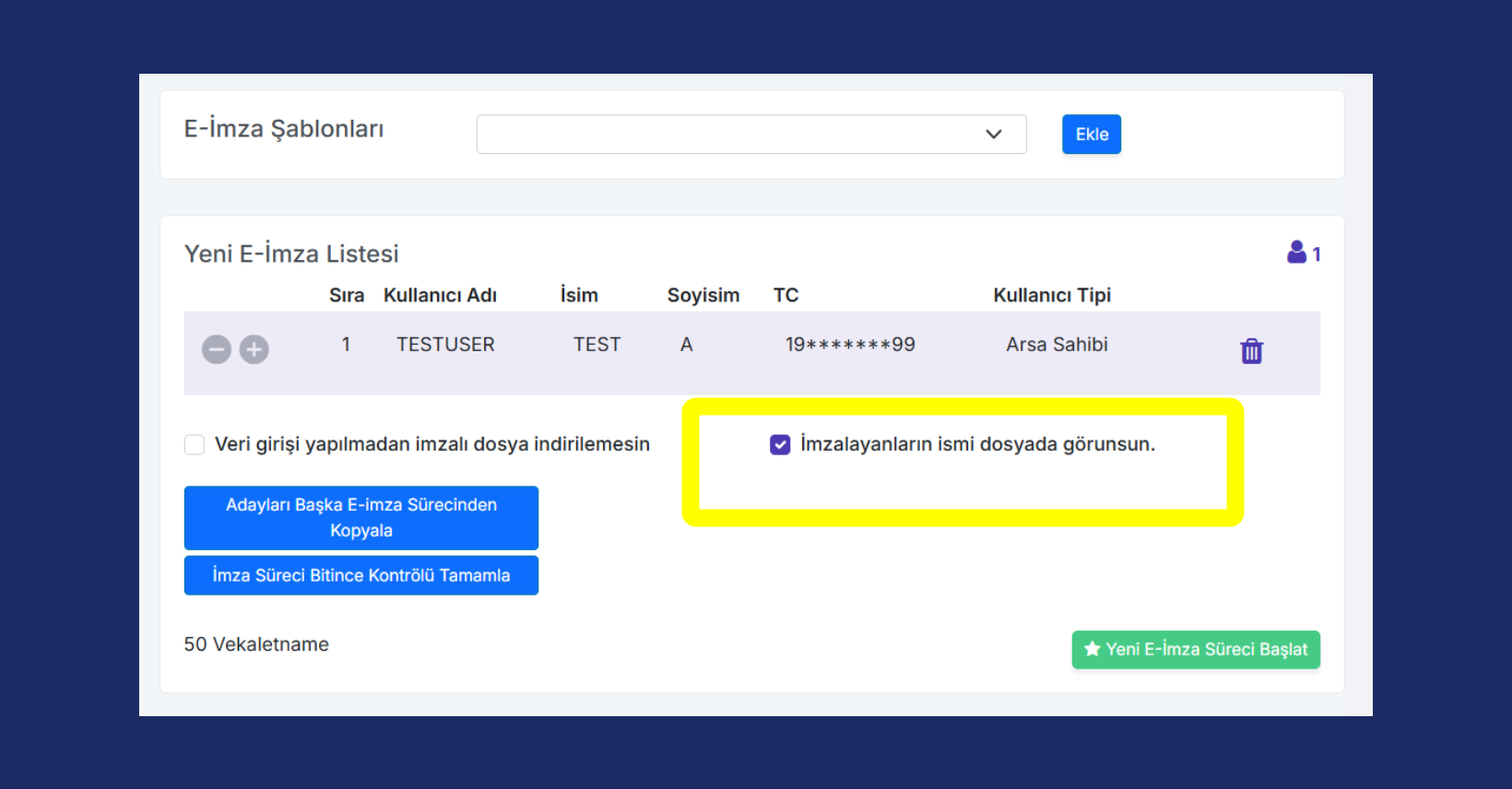
Task: Click 'İmza Süreci Bitince Kontrölü Tamamla' button
Action: (361, 575)
